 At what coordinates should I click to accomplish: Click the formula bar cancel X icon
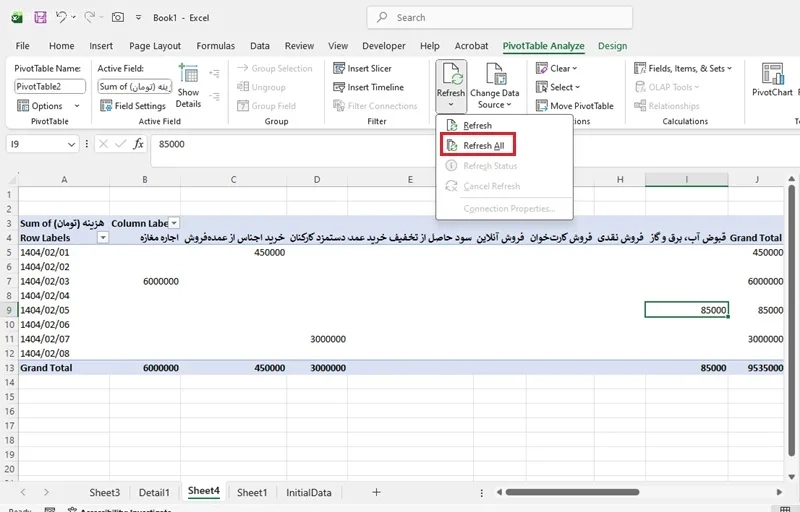click(103, 144)
